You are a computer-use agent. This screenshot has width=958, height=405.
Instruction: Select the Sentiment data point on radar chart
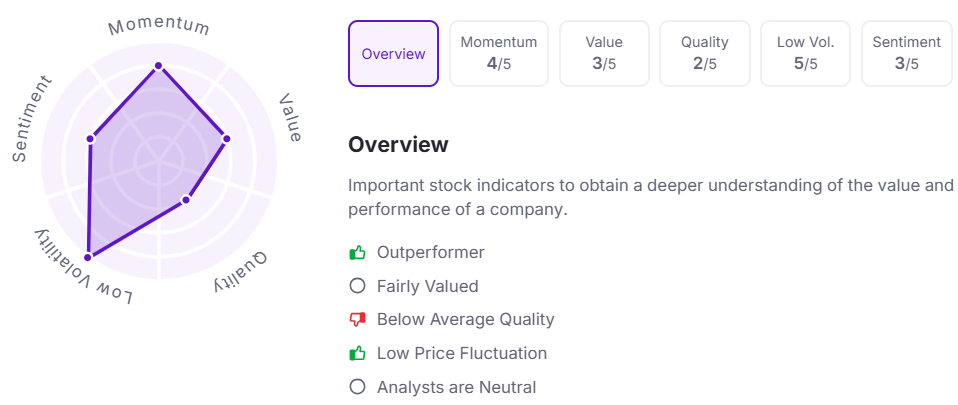(90, 139)
